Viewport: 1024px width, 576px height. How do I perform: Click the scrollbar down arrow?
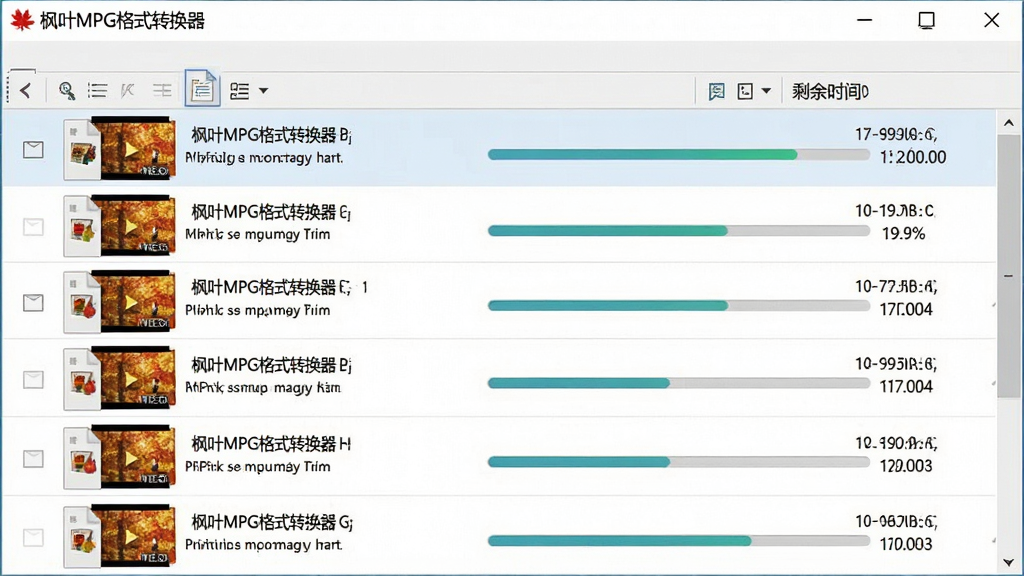(1009, 562)
